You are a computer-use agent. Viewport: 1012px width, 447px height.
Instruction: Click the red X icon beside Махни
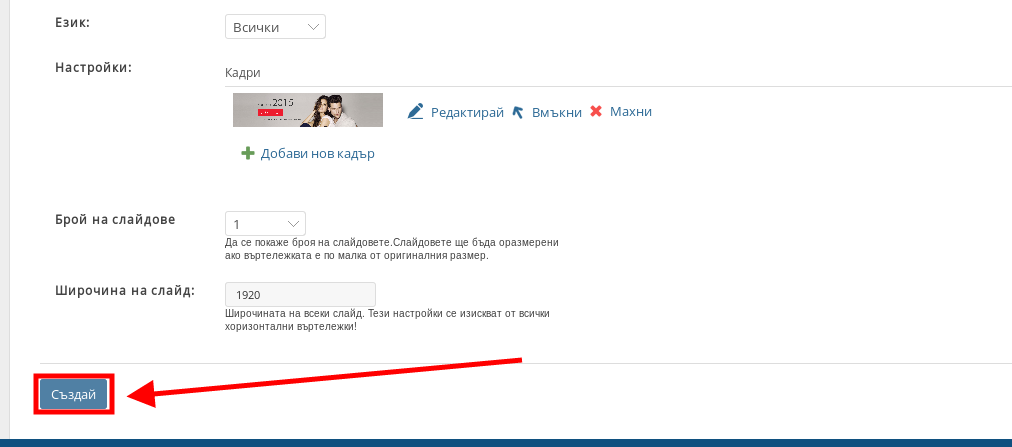596,112
